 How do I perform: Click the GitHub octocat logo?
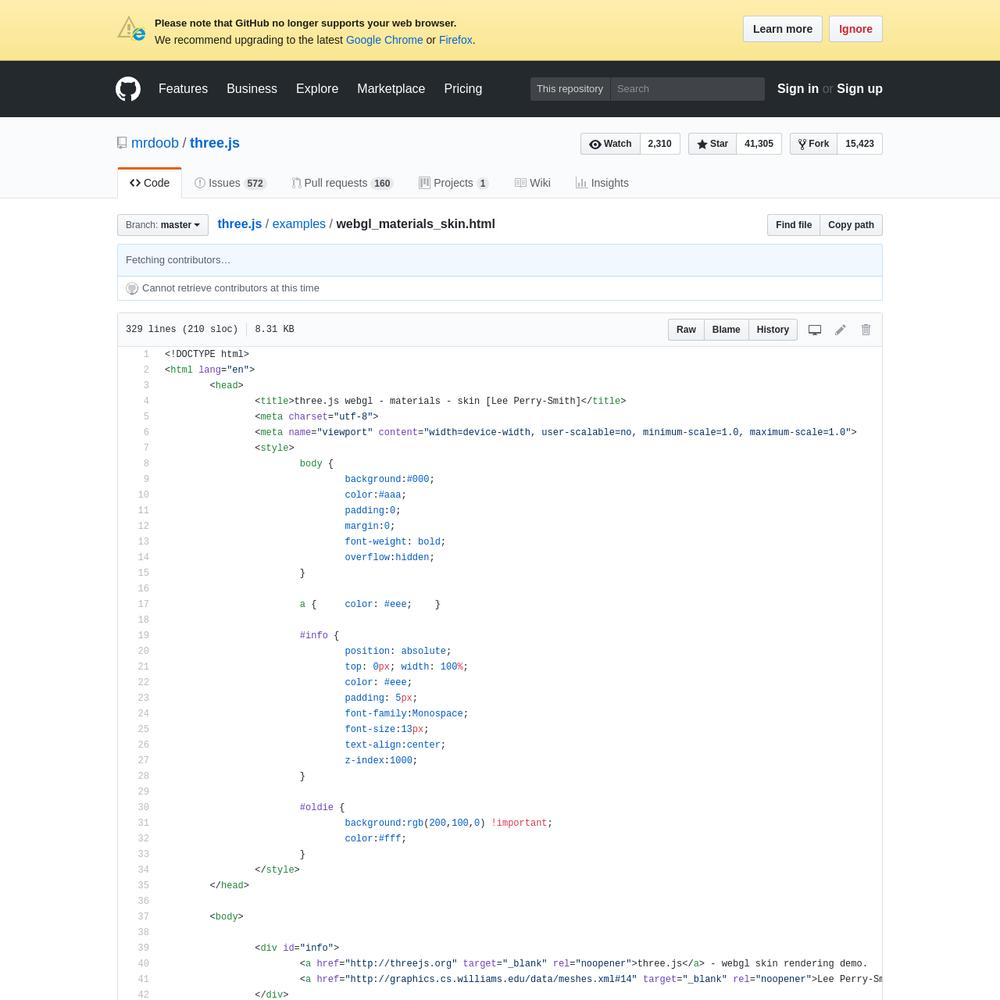click(x=128, y=89)
